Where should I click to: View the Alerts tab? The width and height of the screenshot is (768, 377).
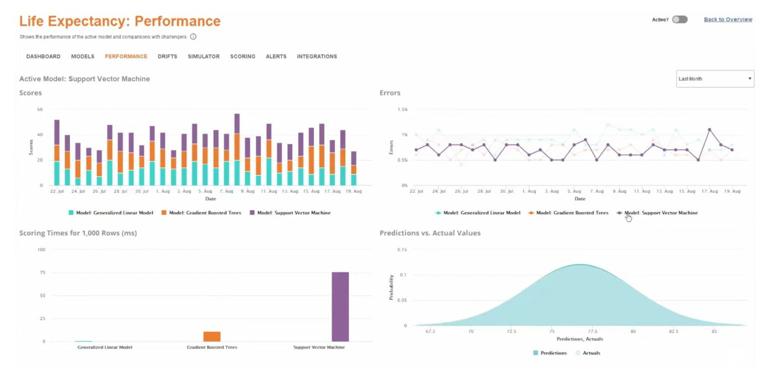click(276, 57)
